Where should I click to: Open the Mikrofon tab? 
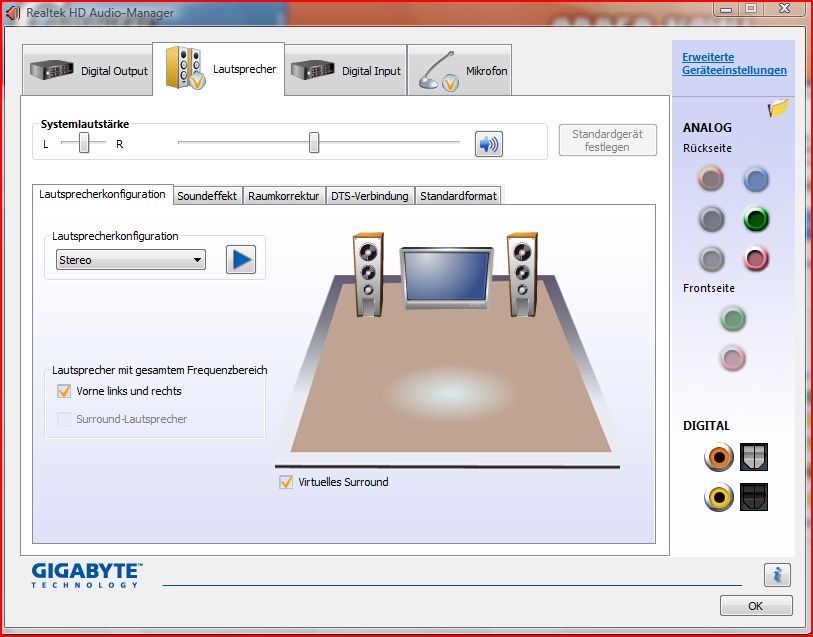tap(459, 70)
